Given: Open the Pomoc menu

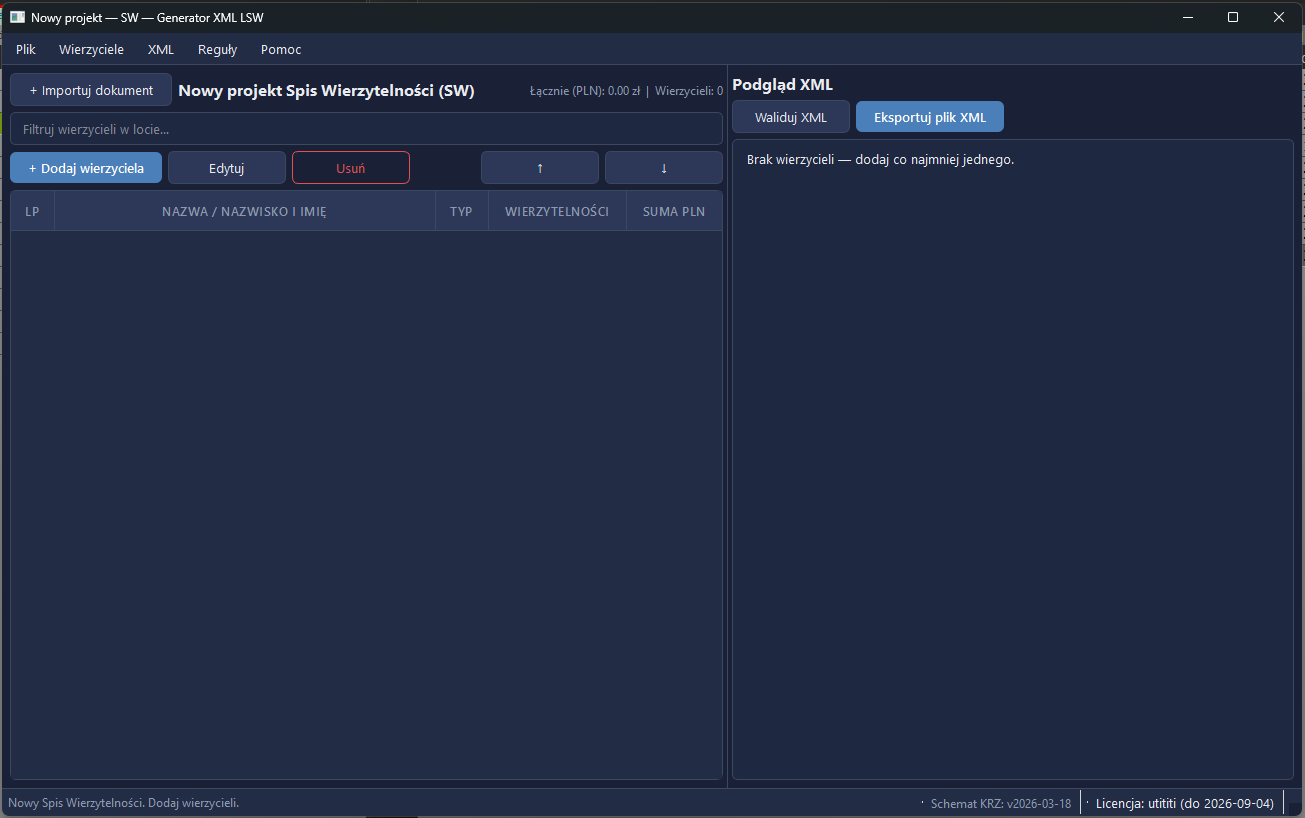Looking at the screenshot, I should point(281,49).
